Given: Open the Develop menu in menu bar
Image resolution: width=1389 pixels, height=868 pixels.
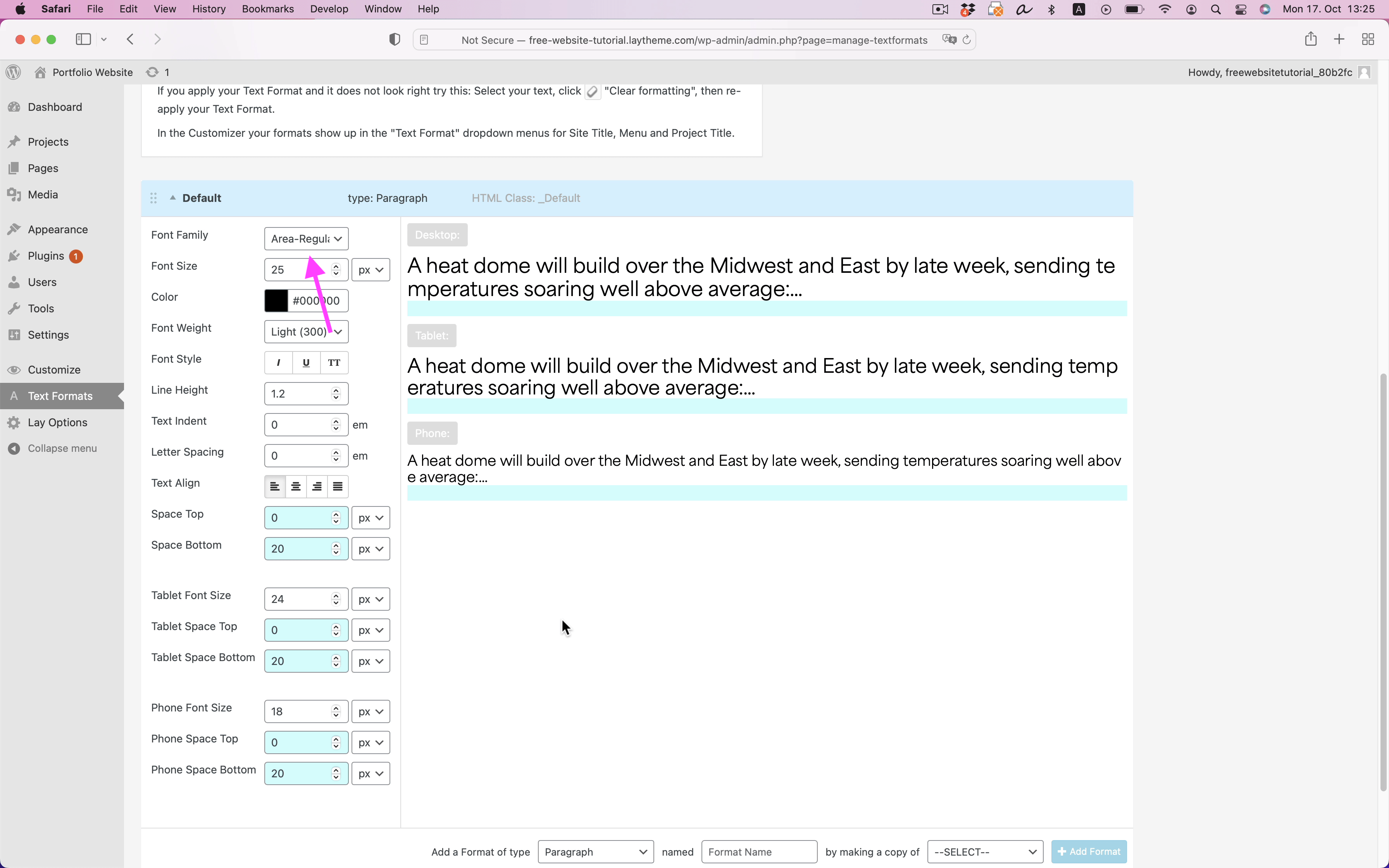Looking at the screenshot, I should (329, 9).
